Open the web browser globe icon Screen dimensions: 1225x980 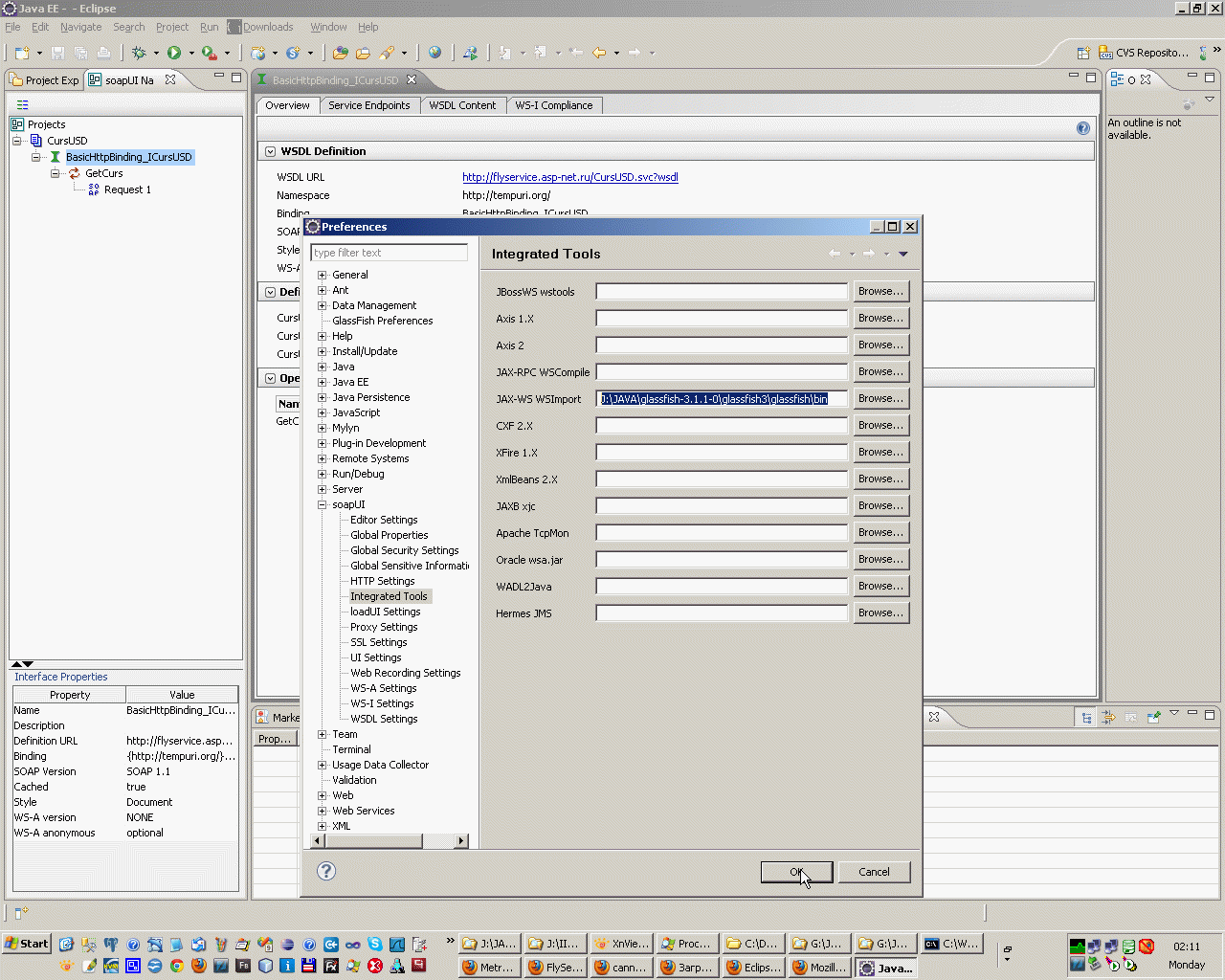tap(434, 54)
